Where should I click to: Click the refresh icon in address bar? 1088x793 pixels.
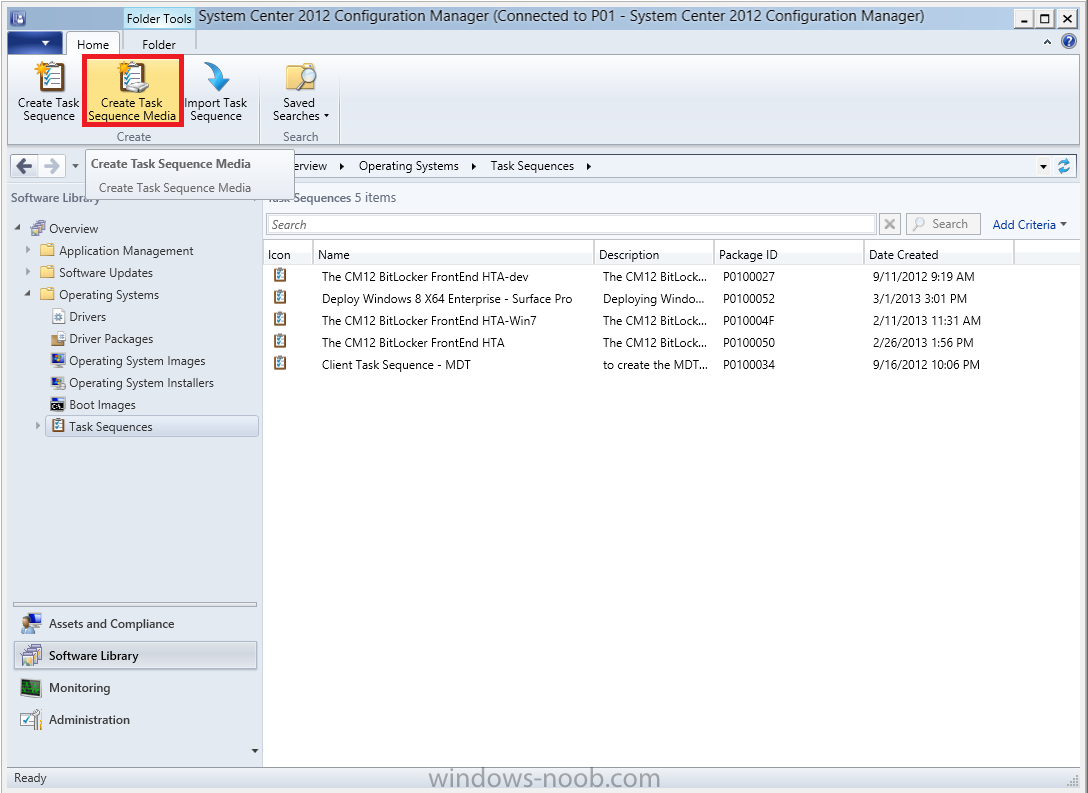[x=1064, y=166]
